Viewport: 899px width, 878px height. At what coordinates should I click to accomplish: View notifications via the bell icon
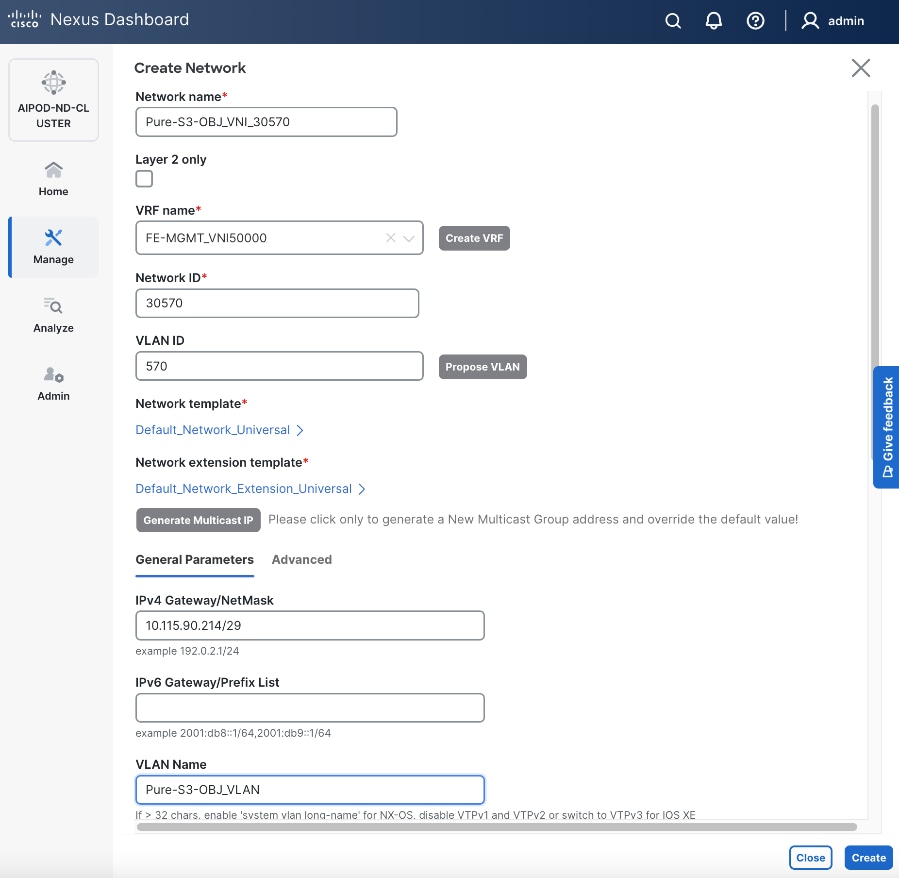pos(713,20)
